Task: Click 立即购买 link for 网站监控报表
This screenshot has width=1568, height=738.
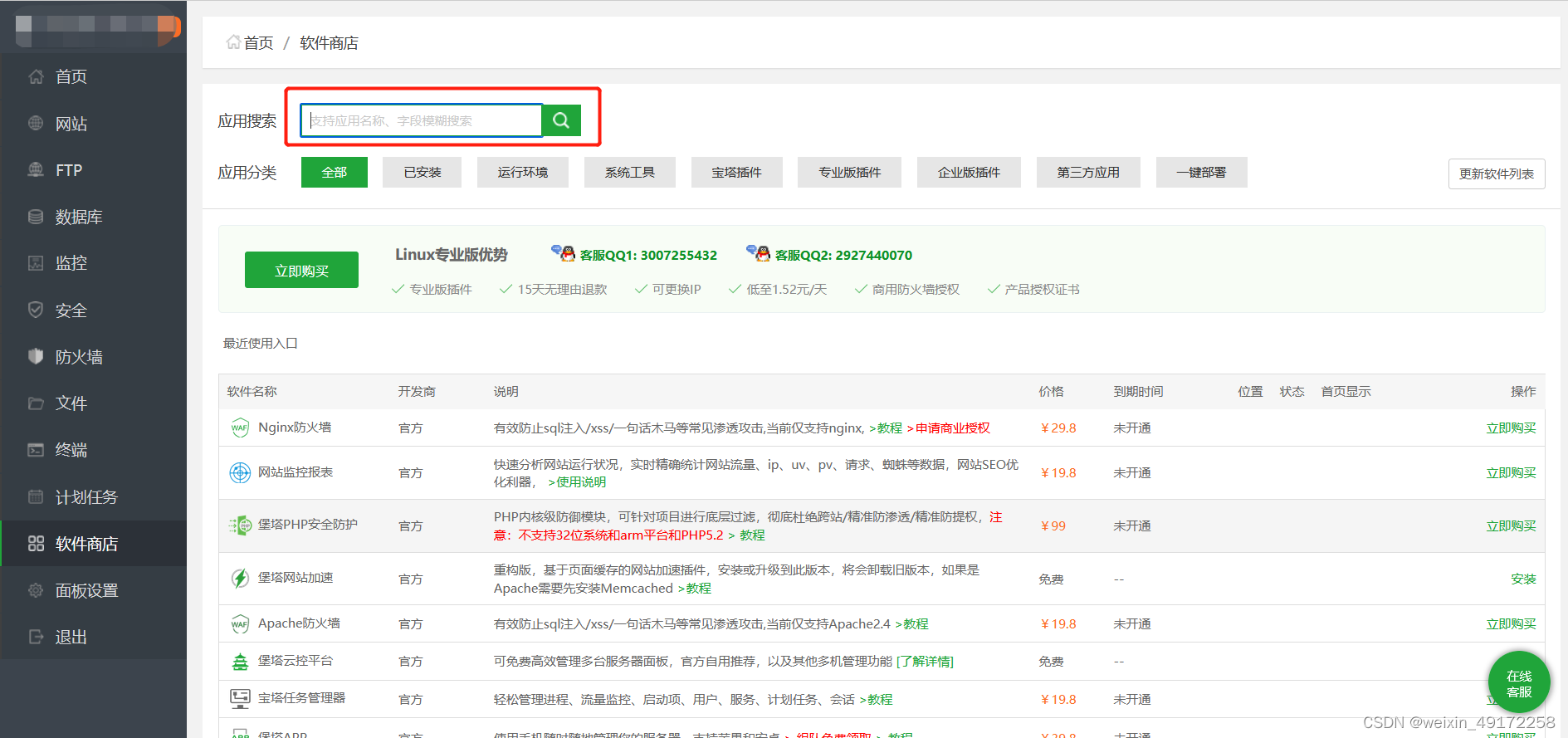Action: [1511, 473]
